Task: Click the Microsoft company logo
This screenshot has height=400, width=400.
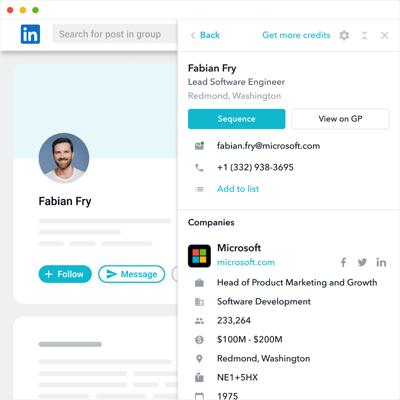Action: tap(199, 256)
